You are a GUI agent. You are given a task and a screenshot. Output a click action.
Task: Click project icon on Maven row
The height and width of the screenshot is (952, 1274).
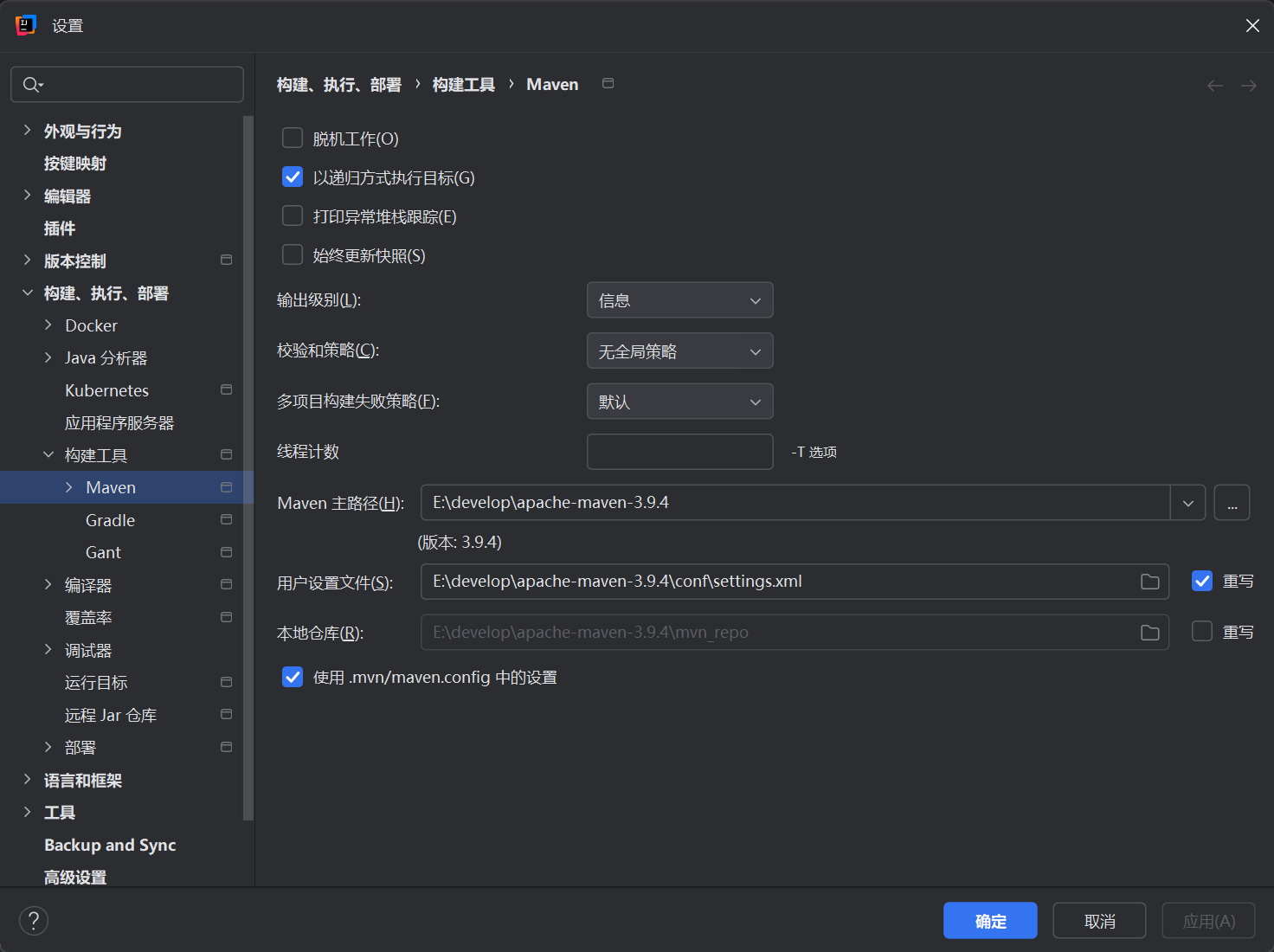(227, 487)
